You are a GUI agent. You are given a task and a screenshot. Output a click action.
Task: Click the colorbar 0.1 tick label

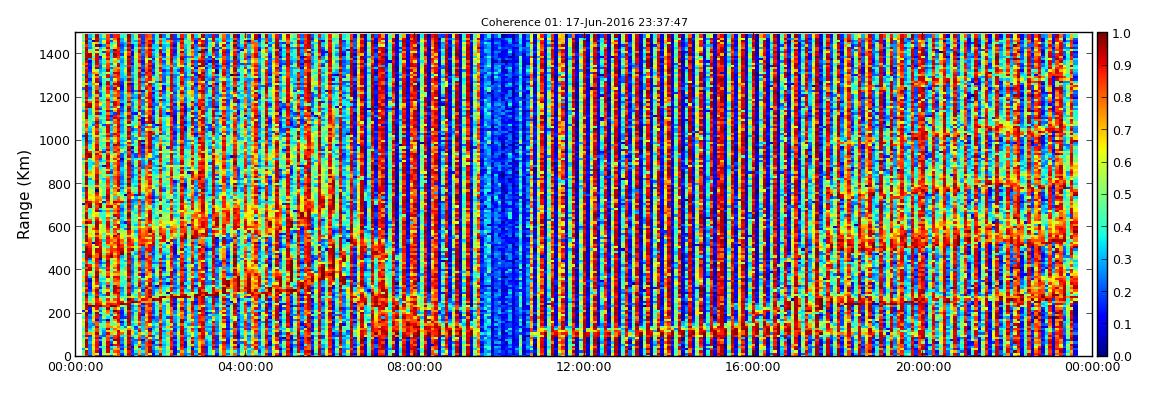click(x=1121, y=324)
